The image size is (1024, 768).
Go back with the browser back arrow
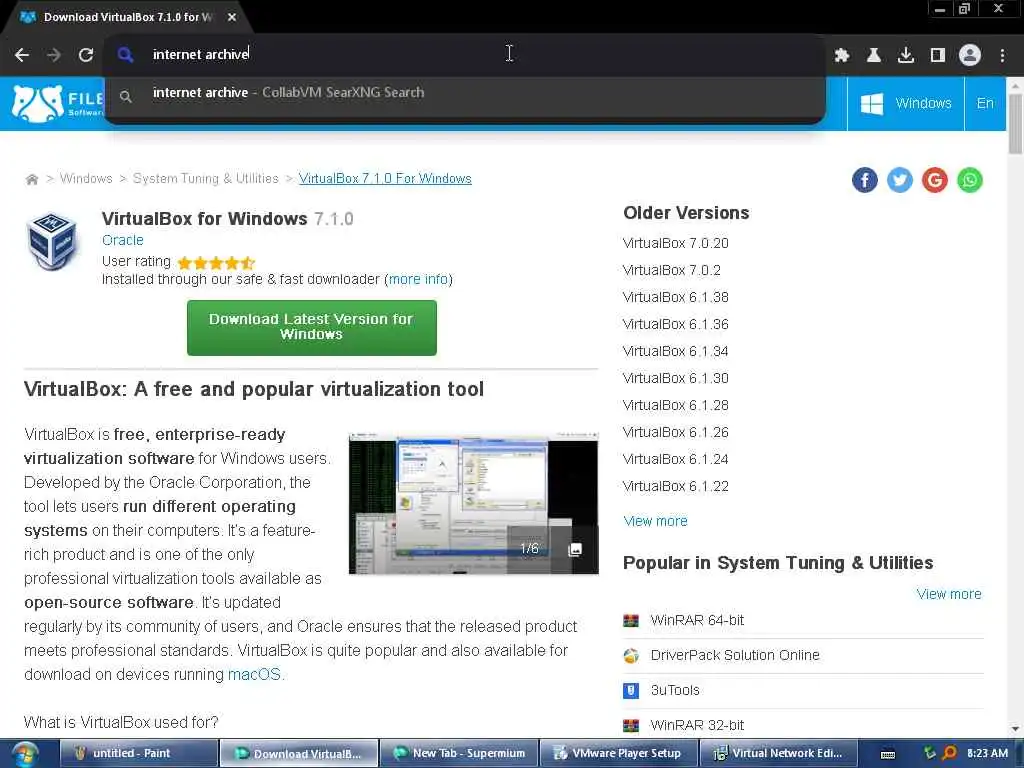(x=22, y=55)
